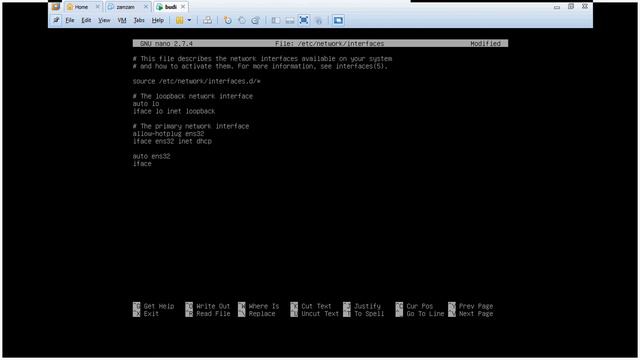Click the 'iface ens32 inet dhcp' line
Image resolution: width=640 pixels, height=360 pixels.
(x=172, y=141)
